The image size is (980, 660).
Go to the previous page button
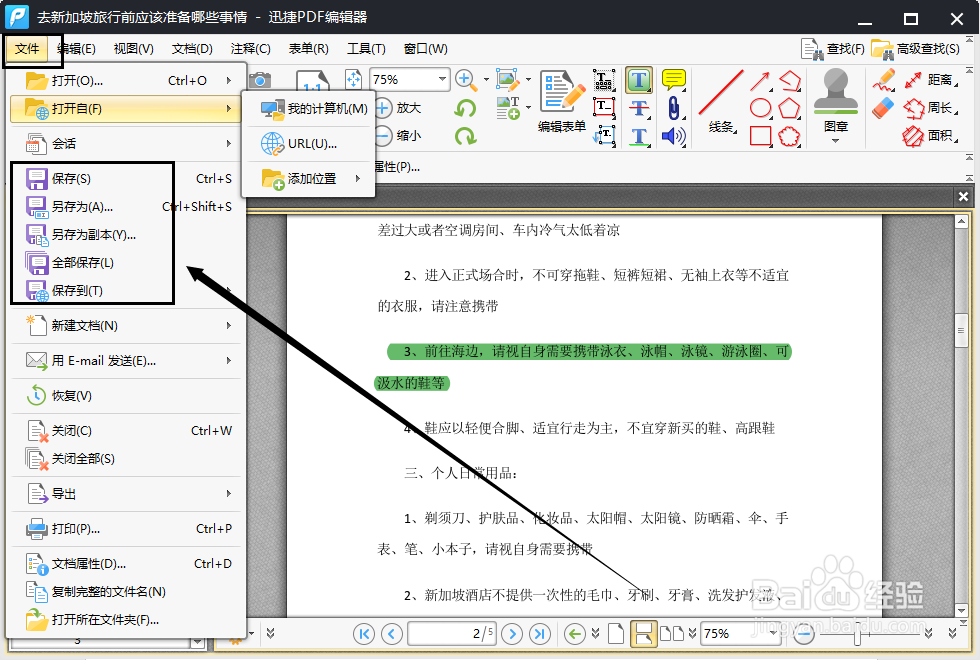(392, 634)
